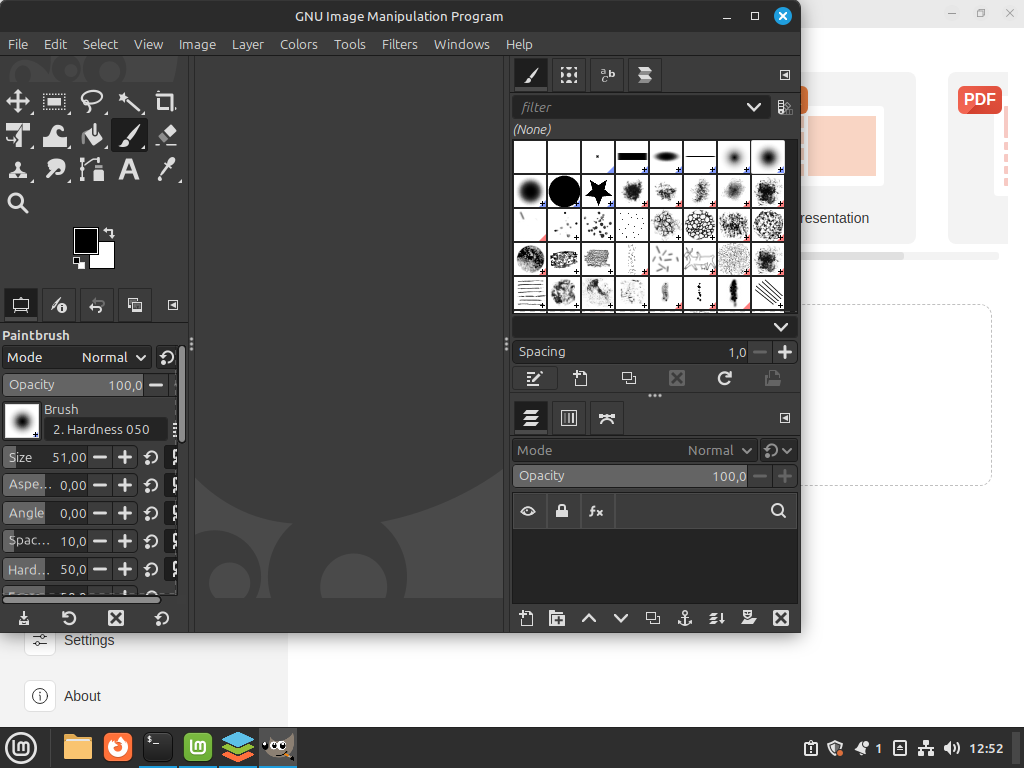Open the Paintbrush Mode dropdown
Image resolution: width=1024 pixels, height=768 pixels.
tap(77, 357)
